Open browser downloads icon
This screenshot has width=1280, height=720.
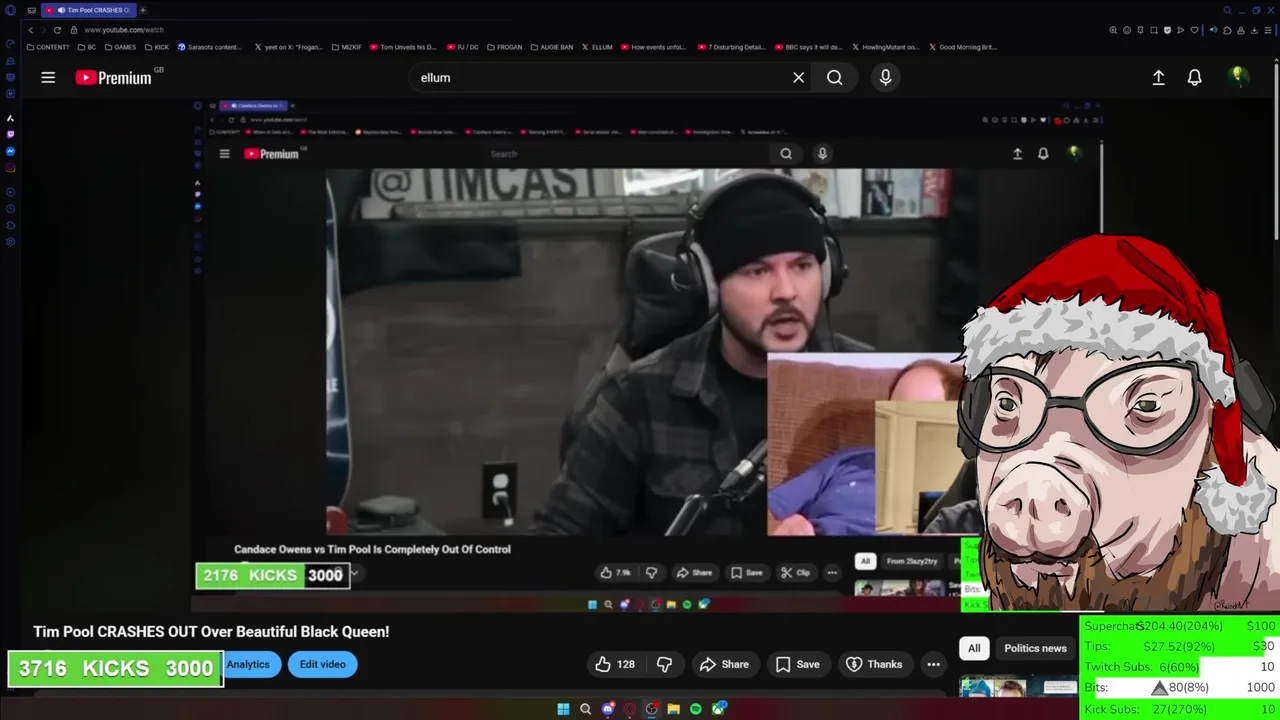(1254, 30)
